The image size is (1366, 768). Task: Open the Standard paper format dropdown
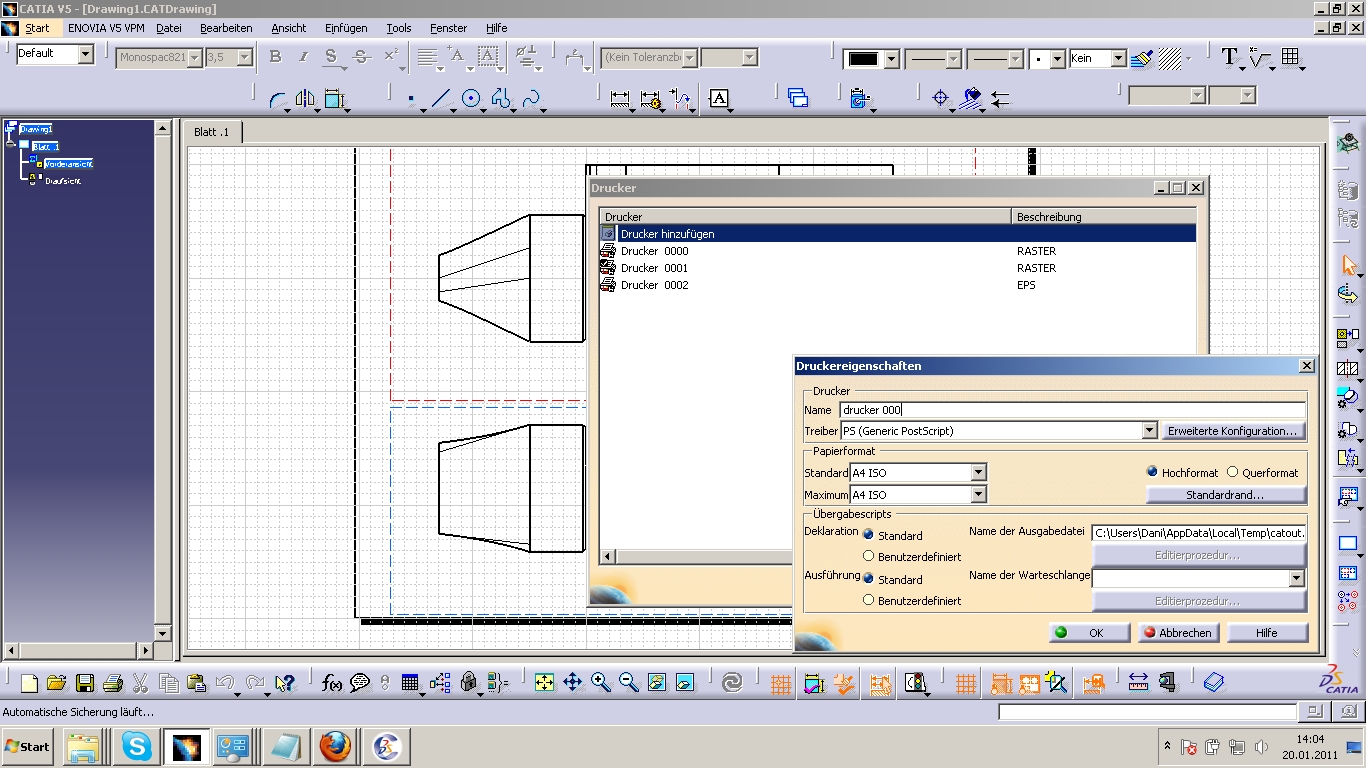pos(979,472)
